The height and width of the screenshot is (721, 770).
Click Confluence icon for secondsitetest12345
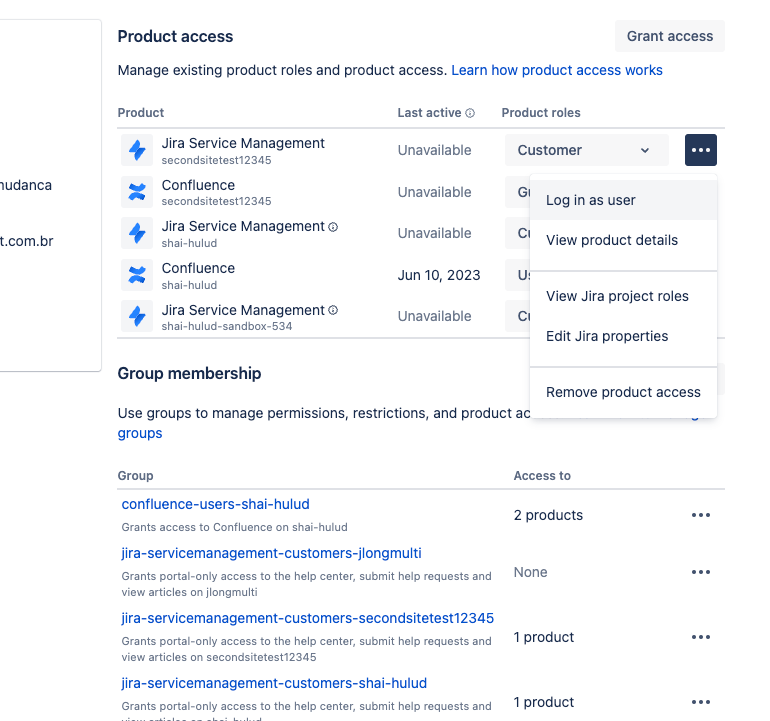point(137,192)
